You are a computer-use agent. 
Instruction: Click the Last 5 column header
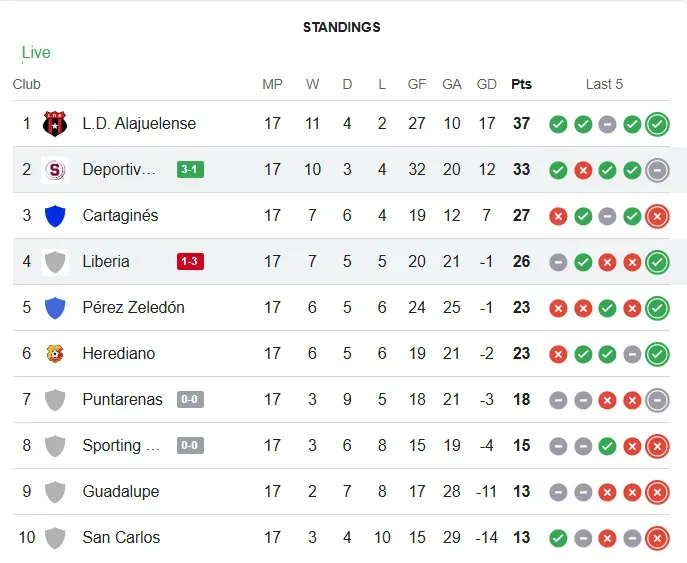point(604,84)
